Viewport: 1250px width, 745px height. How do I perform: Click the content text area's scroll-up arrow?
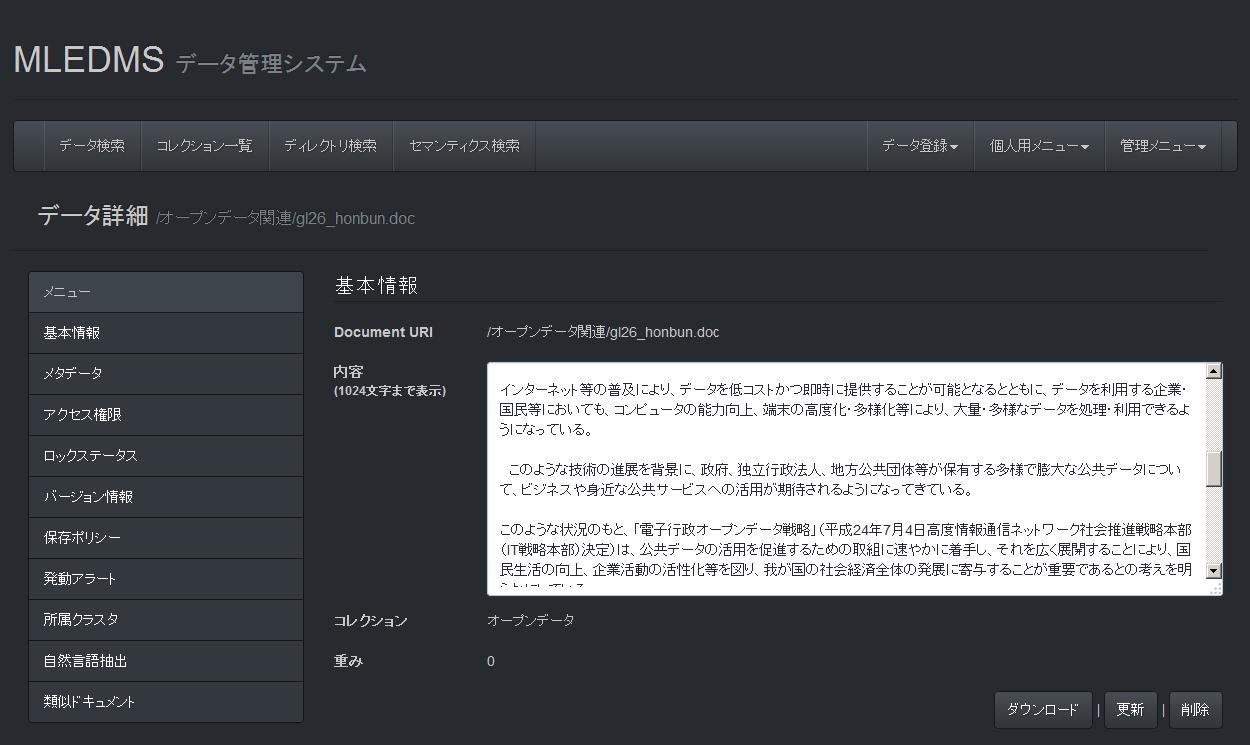[1214, 371]
